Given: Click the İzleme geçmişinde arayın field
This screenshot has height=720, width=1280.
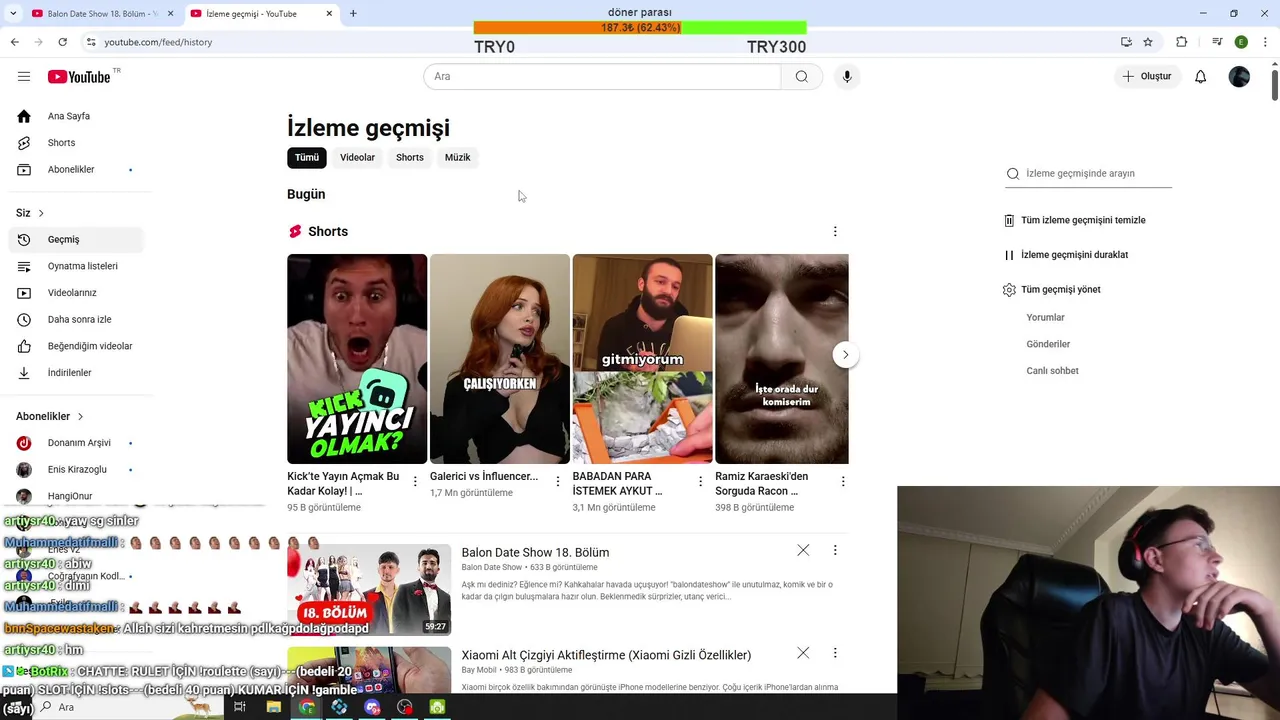Looking at the screenshot, I should click(1088, 174).
